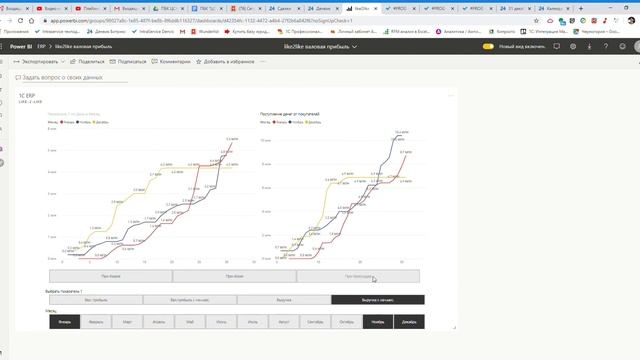Open the Gmail M bookmark icon
The width and height of the screenshot is (640, 360).
(x=182, y=31)
